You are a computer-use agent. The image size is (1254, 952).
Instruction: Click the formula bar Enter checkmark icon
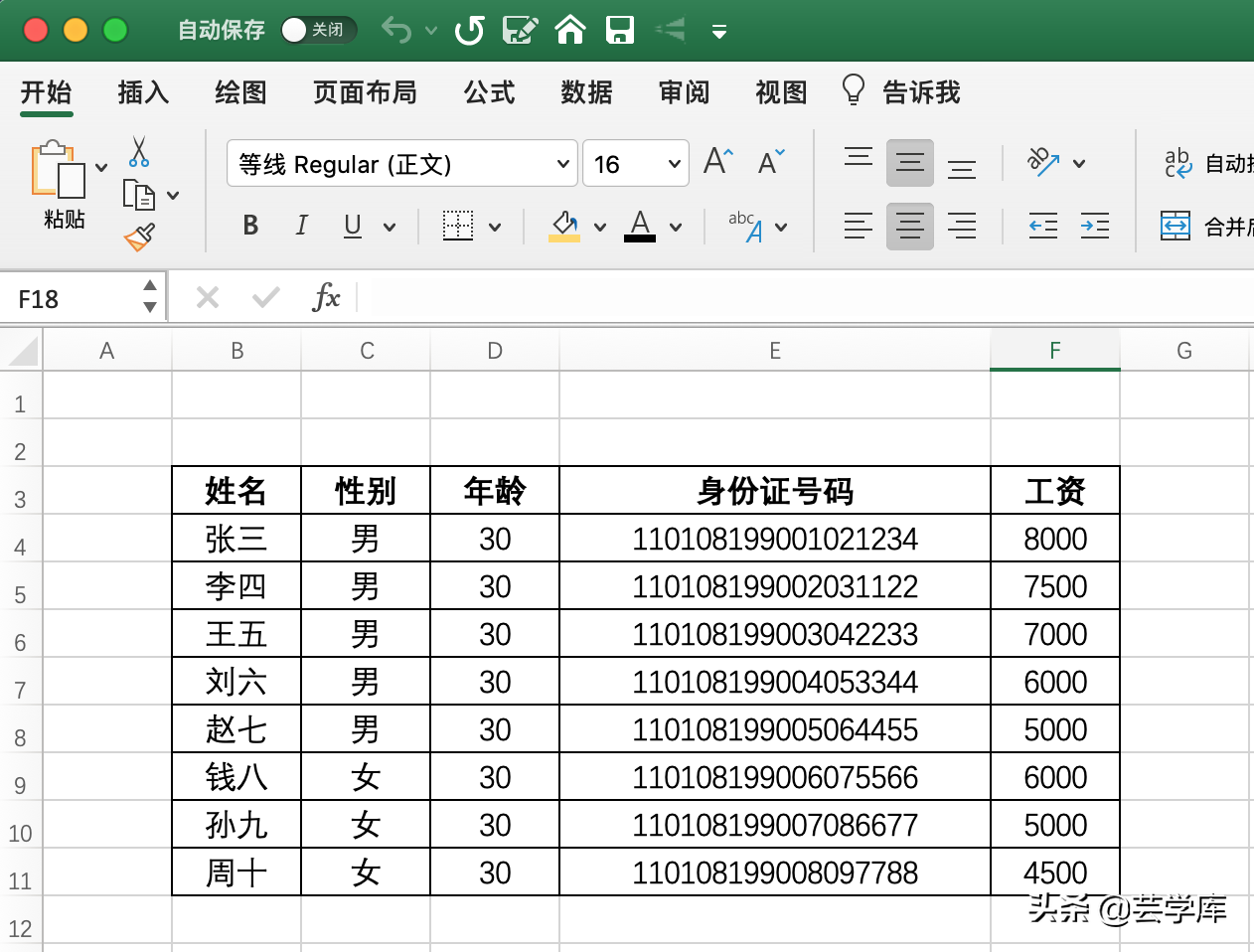tap(265, 297)
